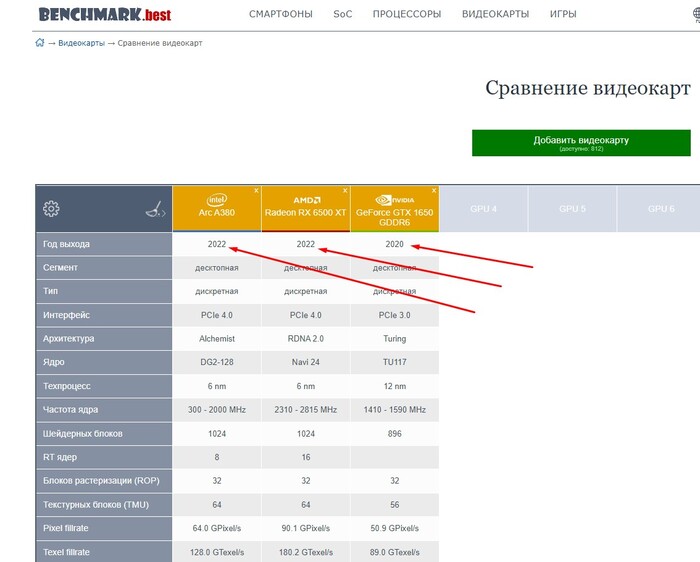The height and width of the screenshot is (562, 700).
Task: Select the empty GPU 5 slot
Action: pos(572,209)
